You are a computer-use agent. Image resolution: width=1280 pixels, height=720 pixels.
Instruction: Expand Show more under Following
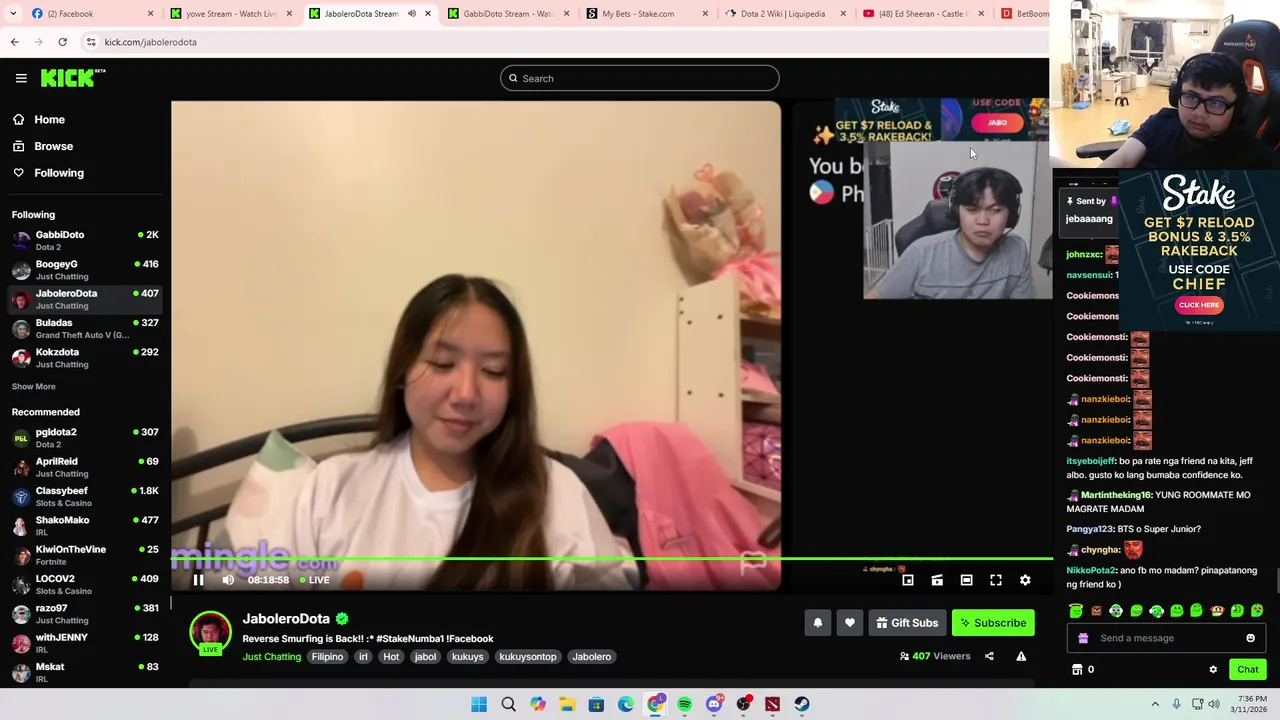pos(33,386)
